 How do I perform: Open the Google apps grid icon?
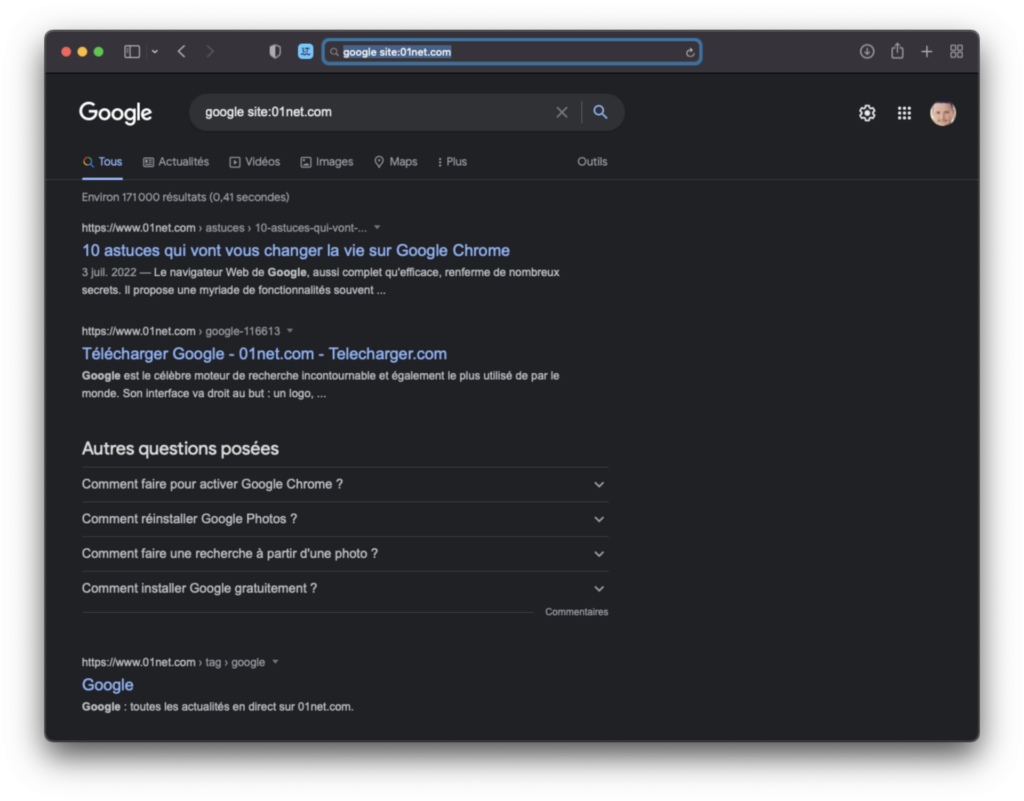coord(904,114)
